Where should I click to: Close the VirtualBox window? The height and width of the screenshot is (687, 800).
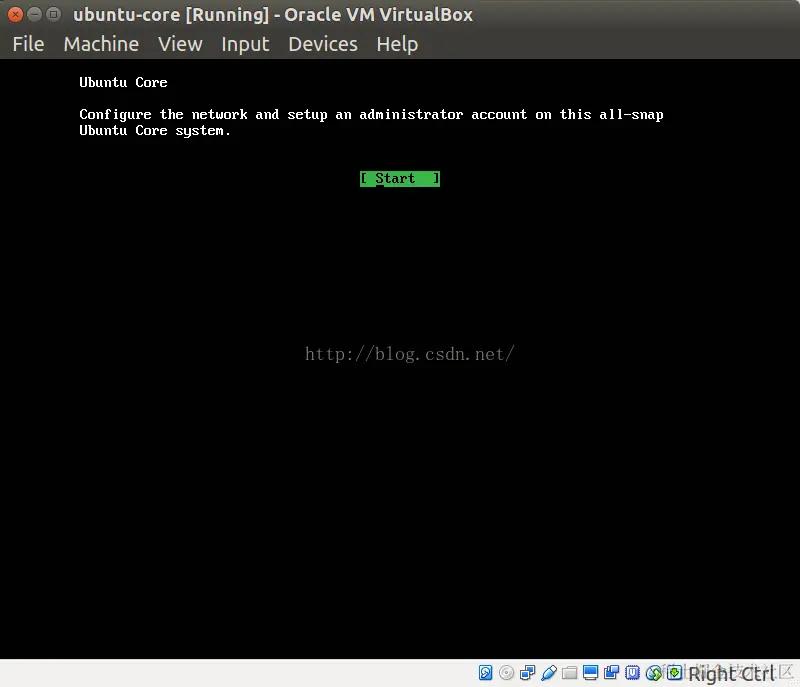click(15, 14)
